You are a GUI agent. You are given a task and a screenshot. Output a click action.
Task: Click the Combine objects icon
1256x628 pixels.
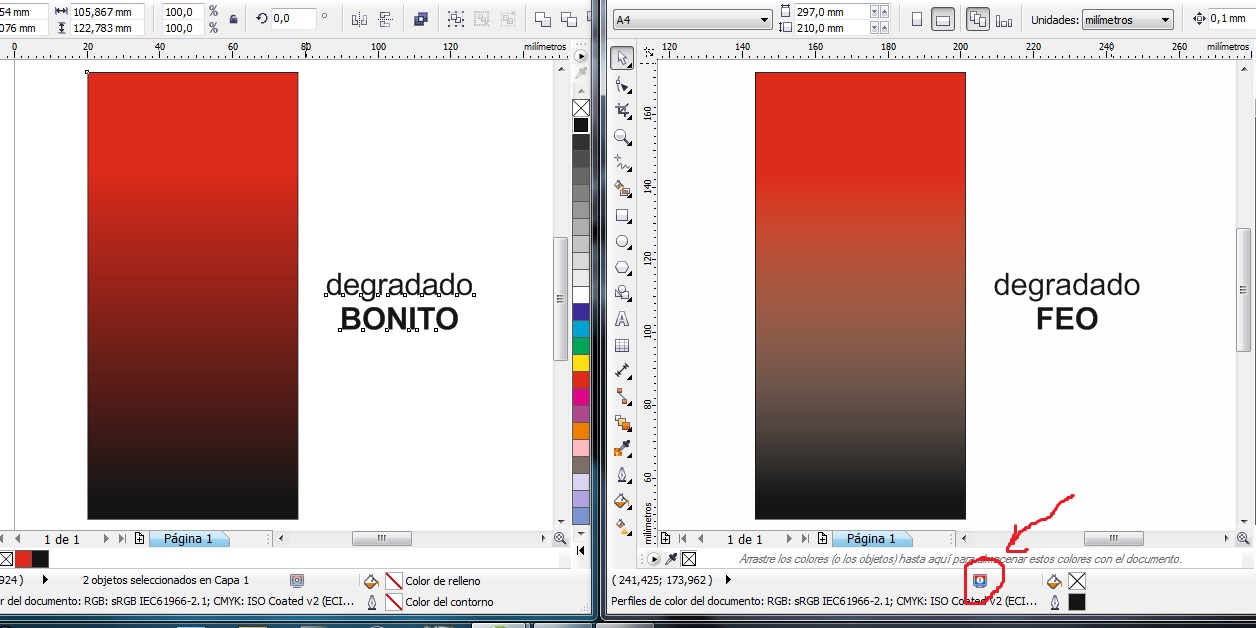tap(421, 19)
